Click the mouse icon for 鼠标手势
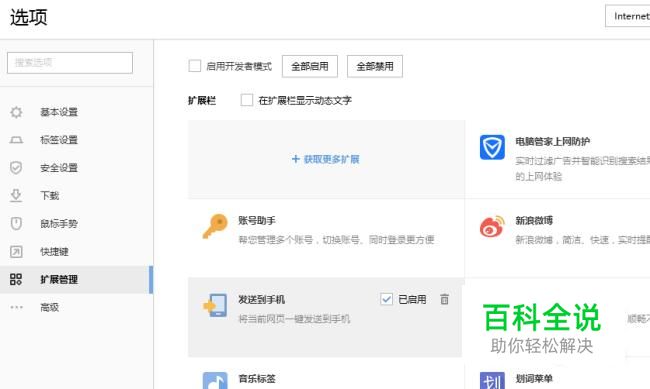This screenshot has width=650, height=389. [x=16, y=224]
